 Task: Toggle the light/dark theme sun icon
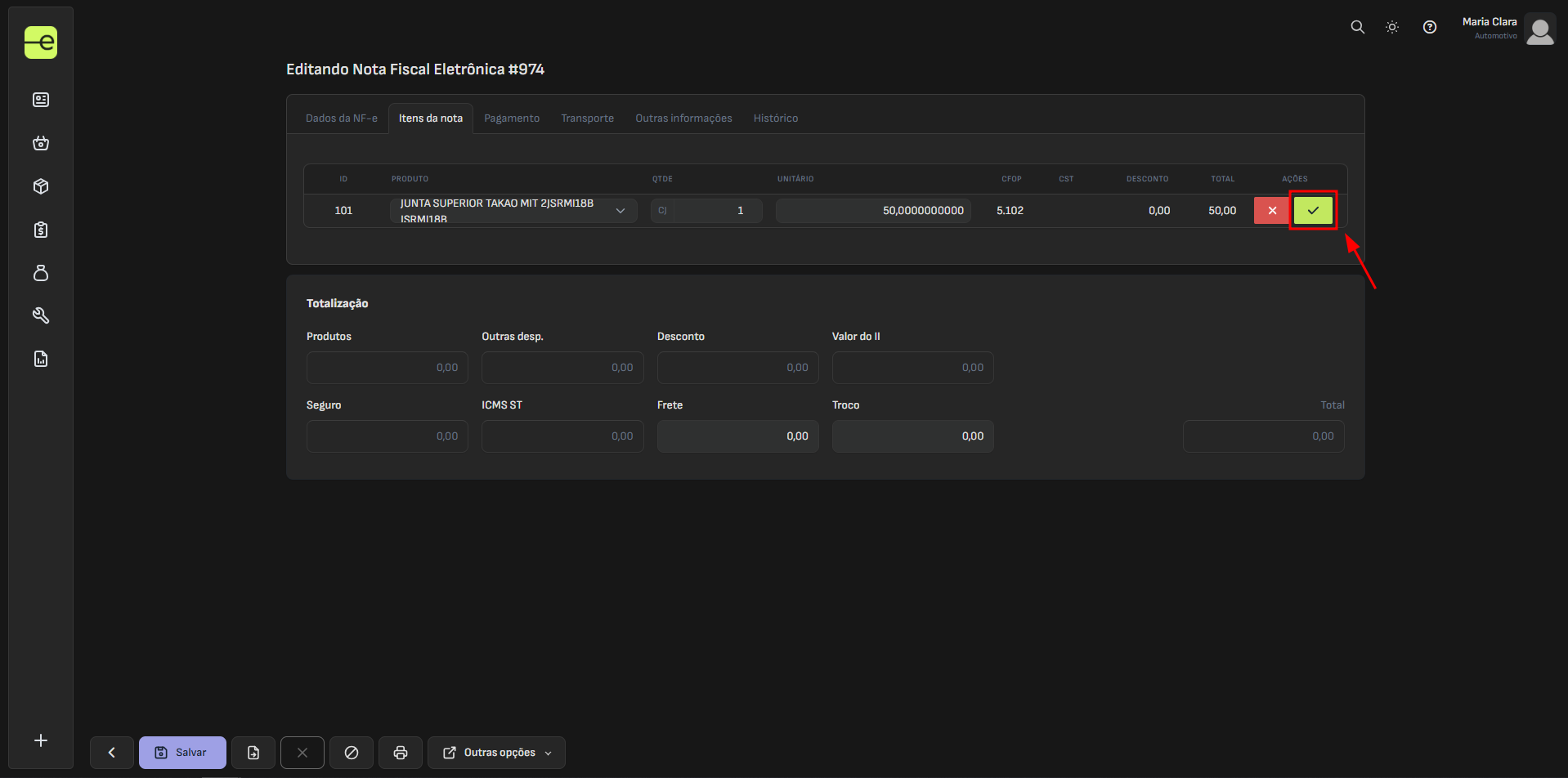tap(1392, 27)
